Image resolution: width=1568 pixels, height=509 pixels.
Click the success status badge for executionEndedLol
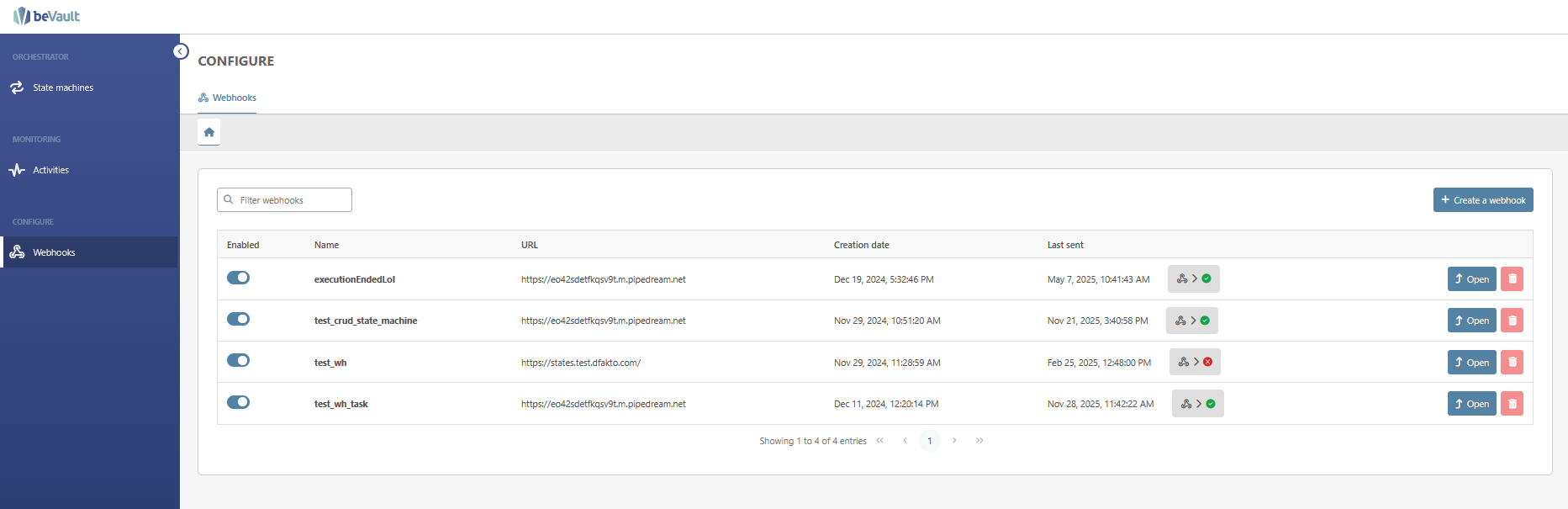(x=1193, y=278)
